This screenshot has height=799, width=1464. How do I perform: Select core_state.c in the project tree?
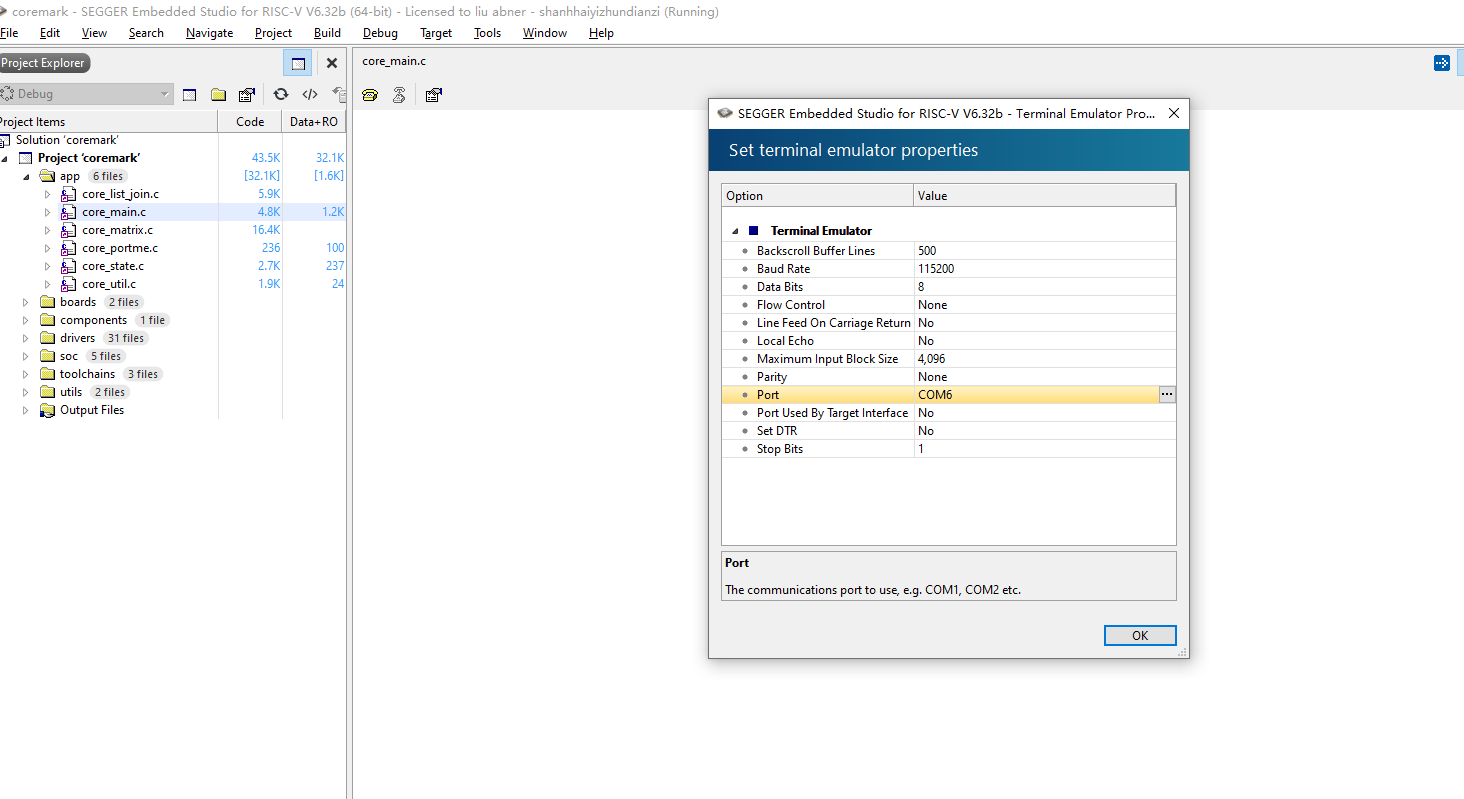[113, 266]
